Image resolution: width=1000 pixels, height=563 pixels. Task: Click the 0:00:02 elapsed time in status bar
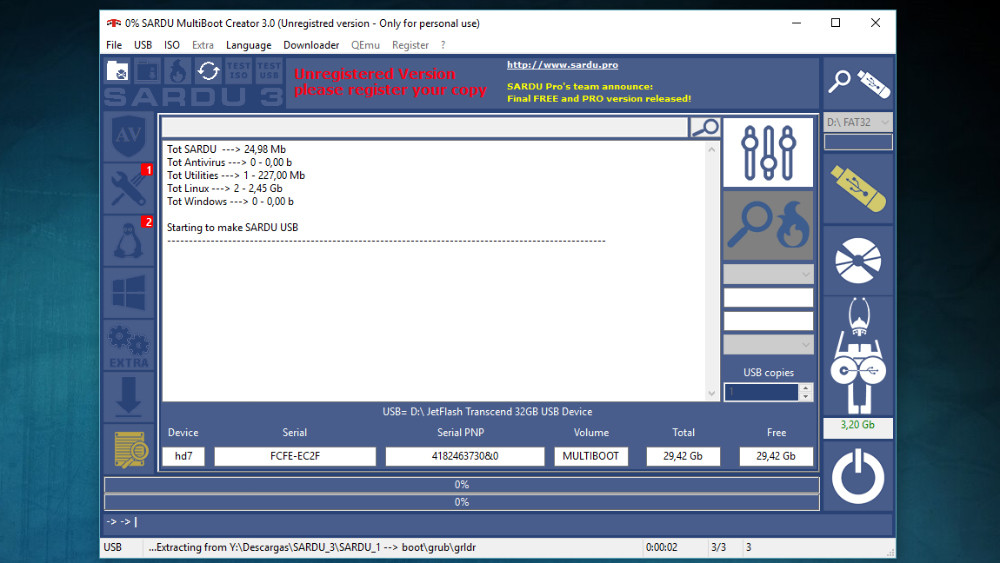click(x=661, y=547)
